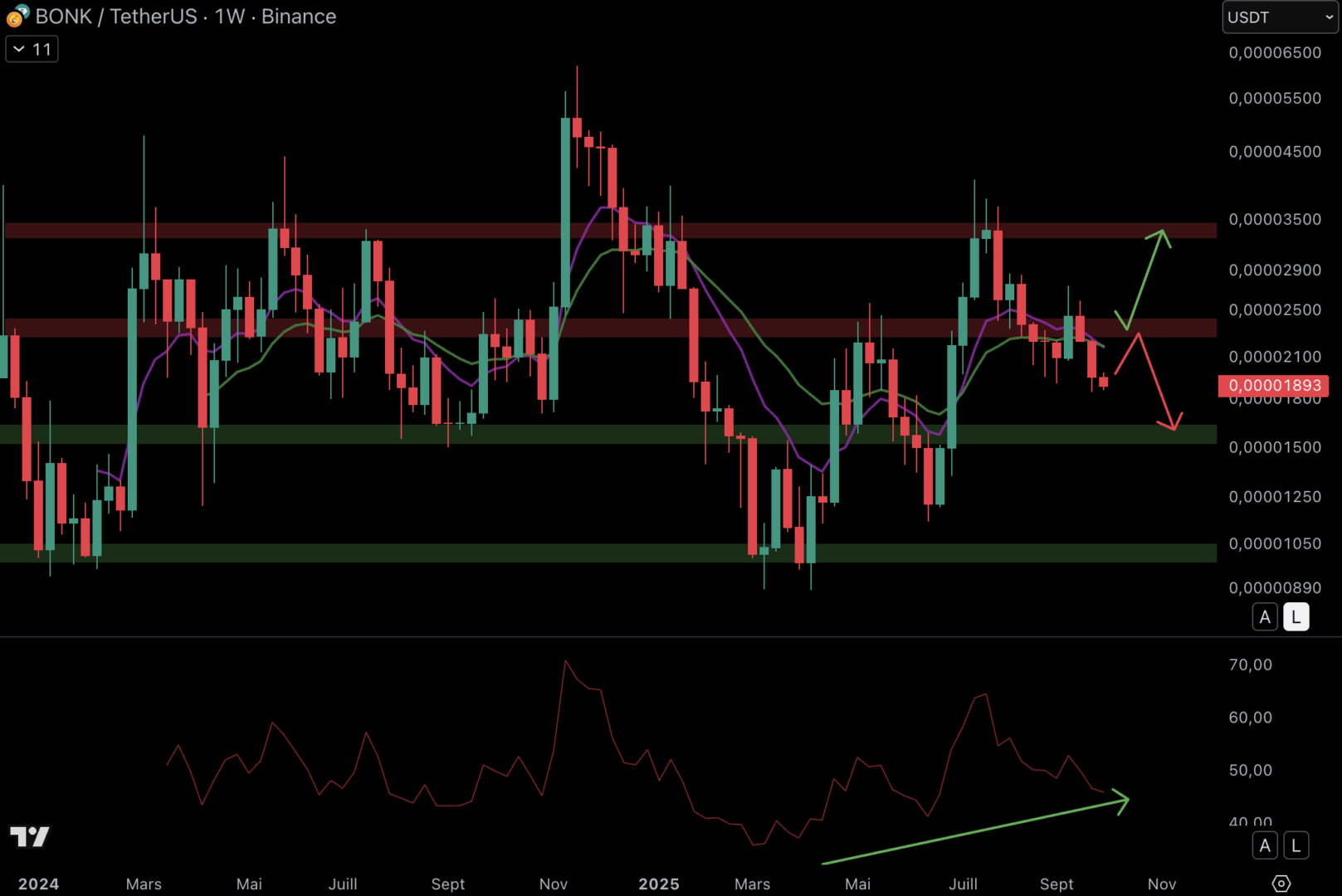Click the BONK / TetherUS symbol title
The height and width of the screenshot is (896, 1342).
(x=116, y=17)
